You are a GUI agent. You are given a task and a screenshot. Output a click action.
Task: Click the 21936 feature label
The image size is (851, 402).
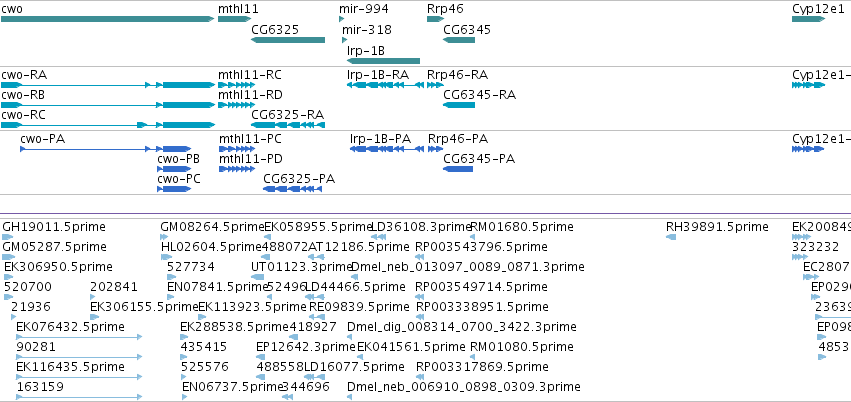[31, 307]
